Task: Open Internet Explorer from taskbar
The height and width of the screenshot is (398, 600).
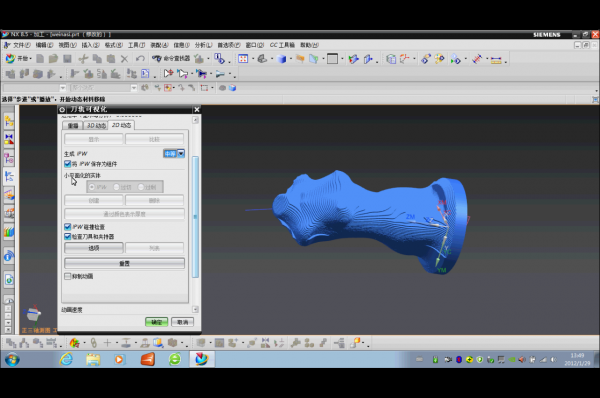Action: click(66, 359)
